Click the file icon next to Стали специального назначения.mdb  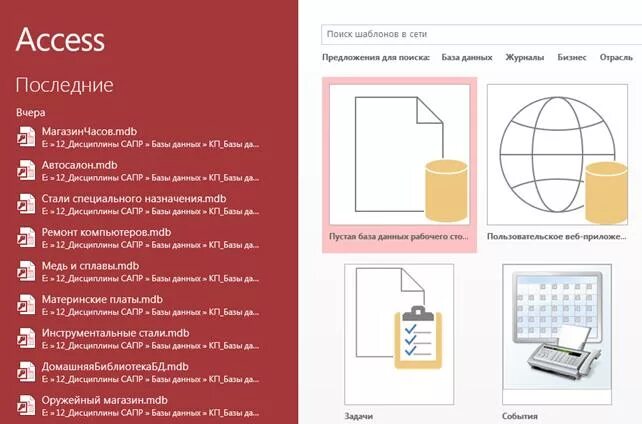pos(26,204)
